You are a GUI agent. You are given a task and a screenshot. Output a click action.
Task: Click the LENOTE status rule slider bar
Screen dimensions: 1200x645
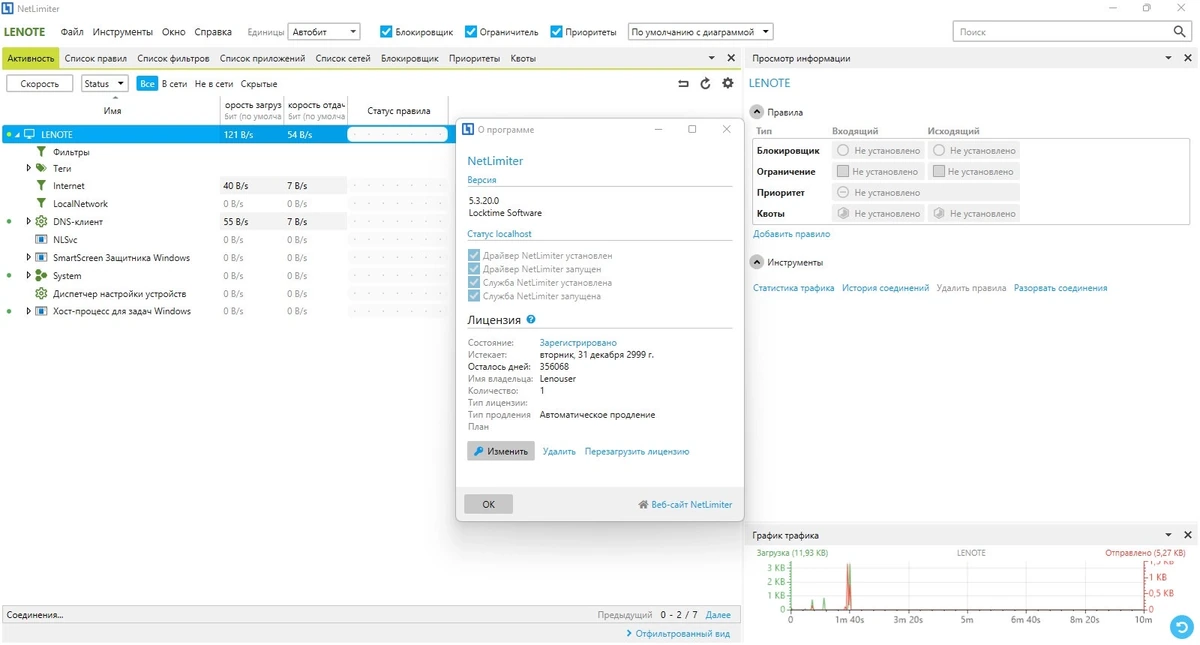pyautogui.click(x=397, y=134)
